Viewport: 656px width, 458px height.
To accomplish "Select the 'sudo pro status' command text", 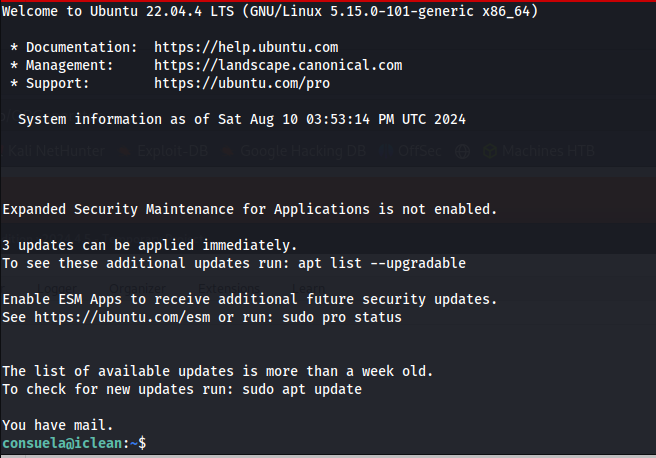I will pyautogui.click(x=342, y=317).
